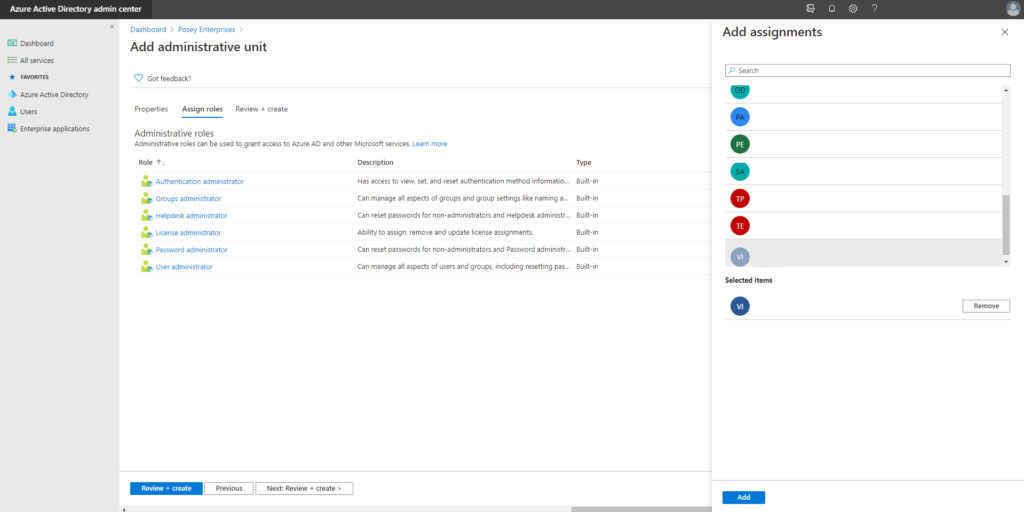Click the All services list icon

coord(12,60)
